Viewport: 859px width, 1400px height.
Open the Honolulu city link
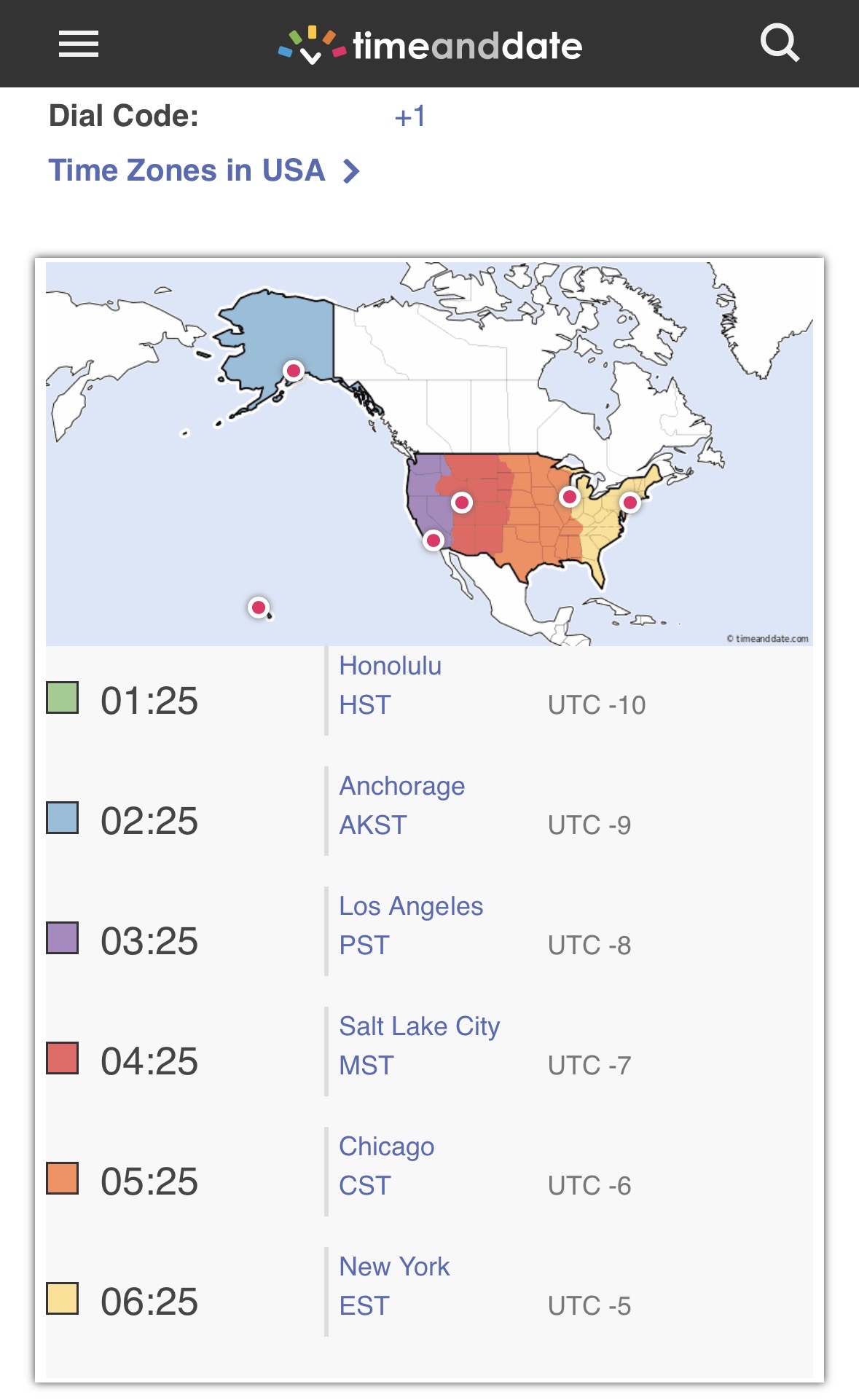[391, 666]
